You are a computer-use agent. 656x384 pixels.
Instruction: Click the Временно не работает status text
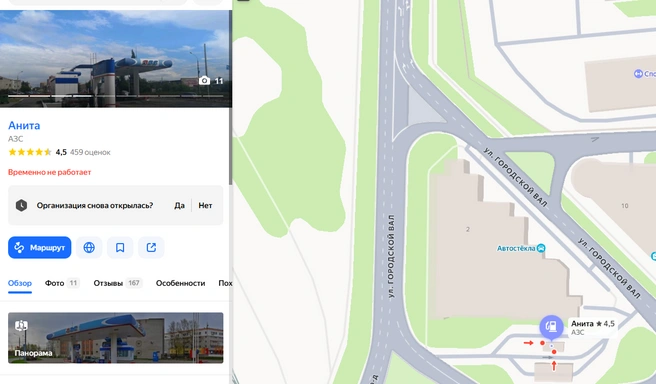click(x=49, y=172)
